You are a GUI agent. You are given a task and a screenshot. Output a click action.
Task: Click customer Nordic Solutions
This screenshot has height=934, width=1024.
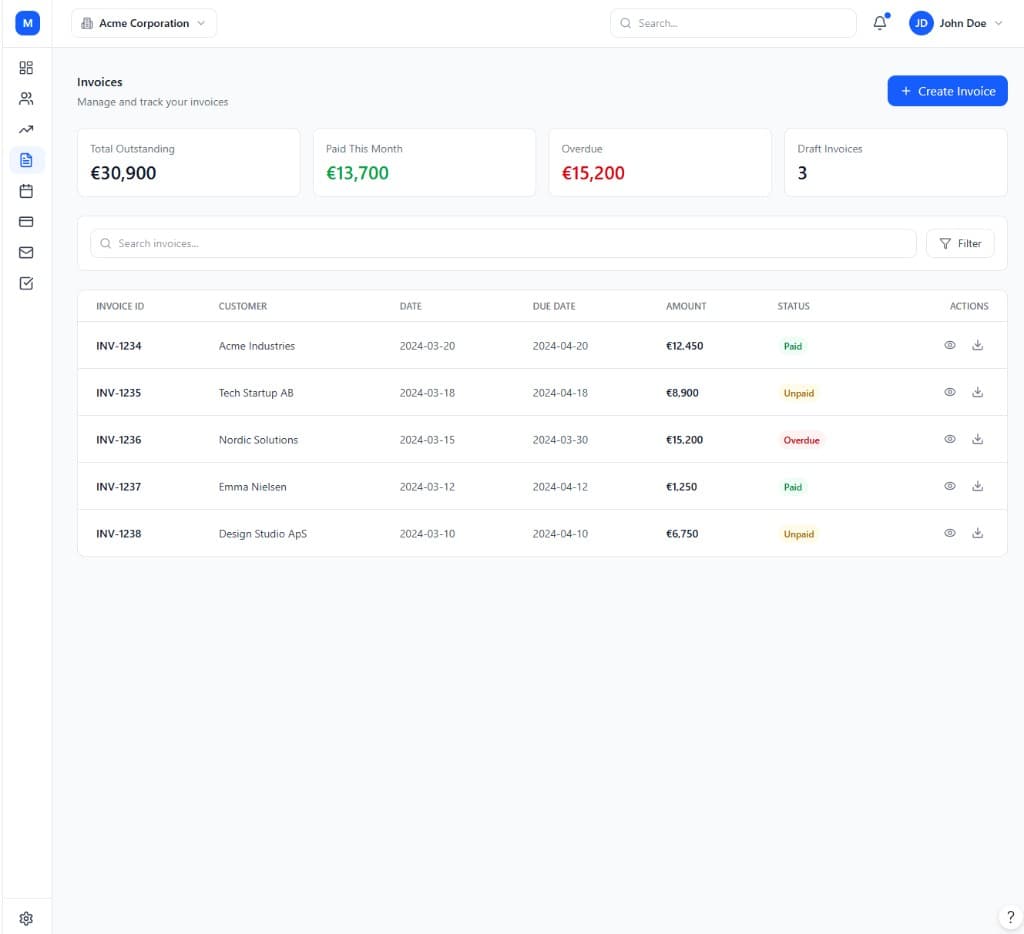258,440
